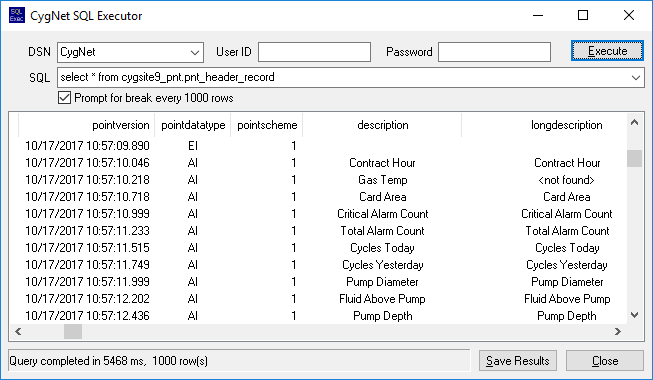This screenshot has width=653, height=380.
Task: Click the pointversion column header
Action: [87, 125]
